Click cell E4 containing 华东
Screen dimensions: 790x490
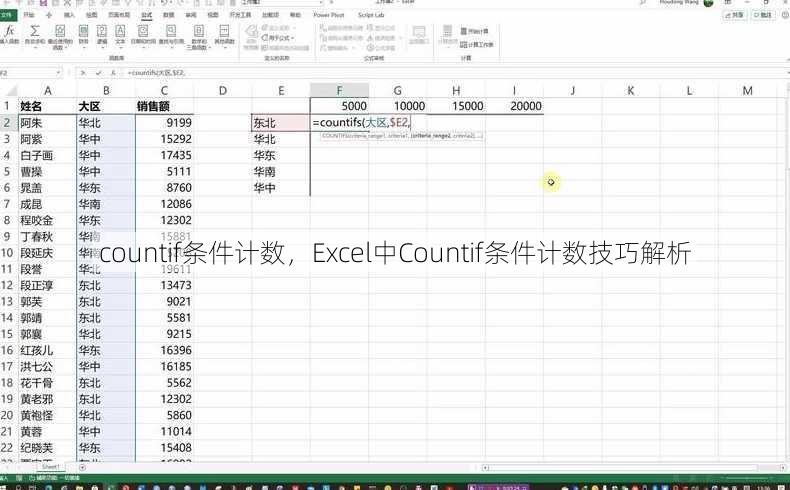pos(281,155)
